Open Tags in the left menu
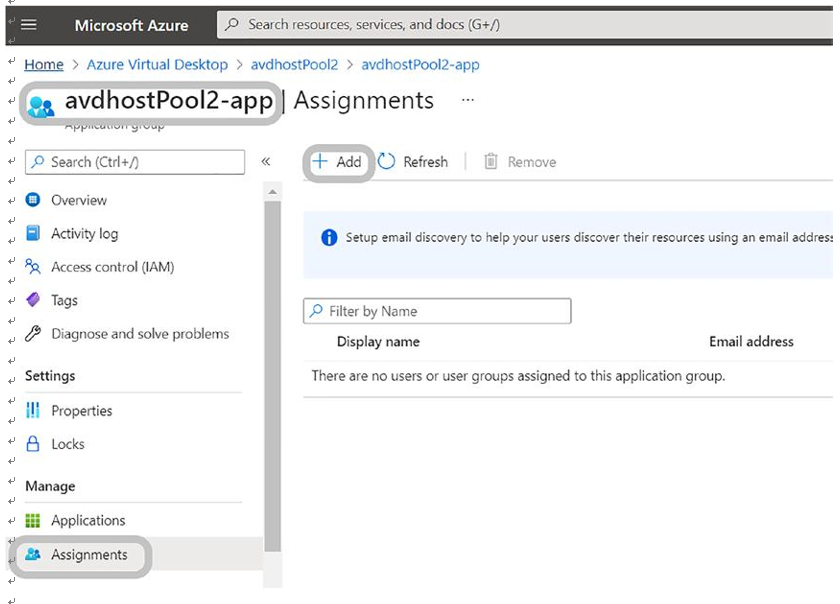The image size is (840, 604). pyautogui.click(x=64, y=300)
